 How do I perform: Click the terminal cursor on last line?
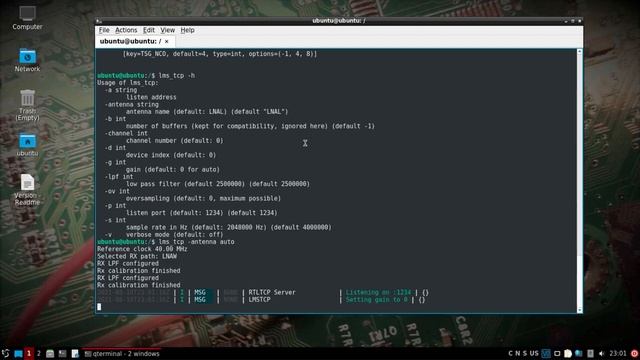[99, 307]
